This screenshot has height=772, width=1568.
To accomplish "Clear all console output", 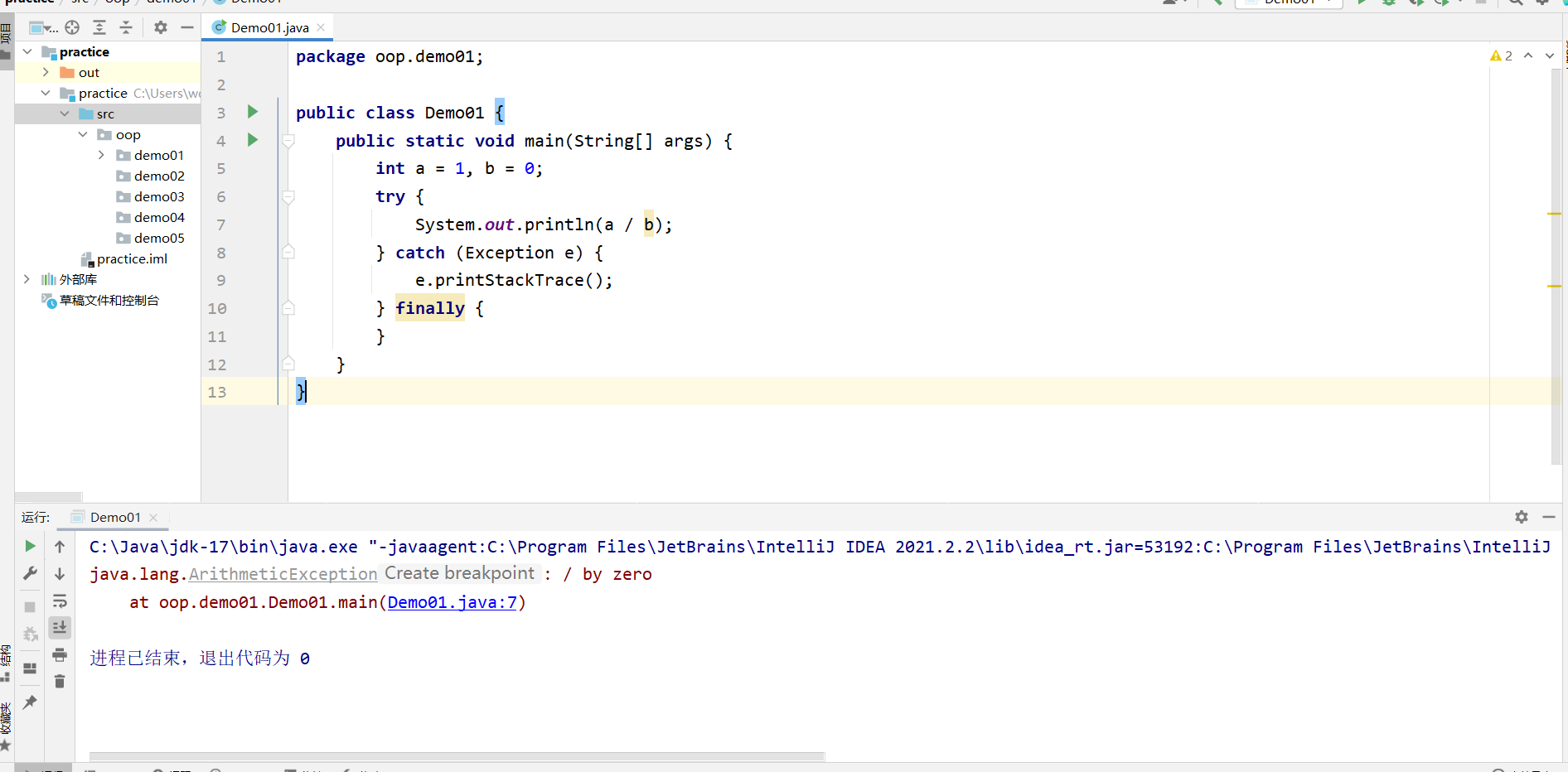I will point(60,682).
